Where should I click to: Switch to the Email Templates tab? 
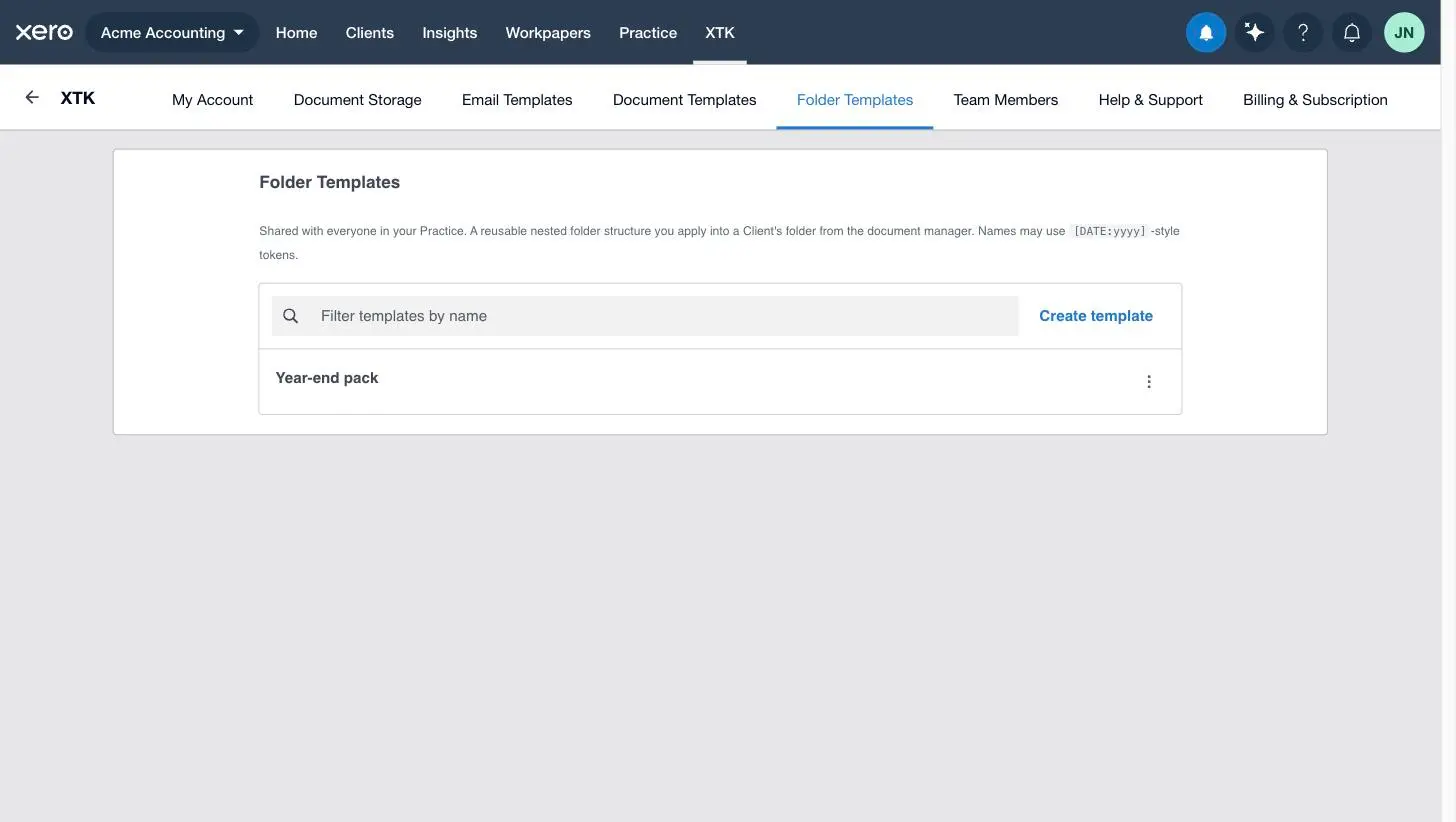pos(517,100)
